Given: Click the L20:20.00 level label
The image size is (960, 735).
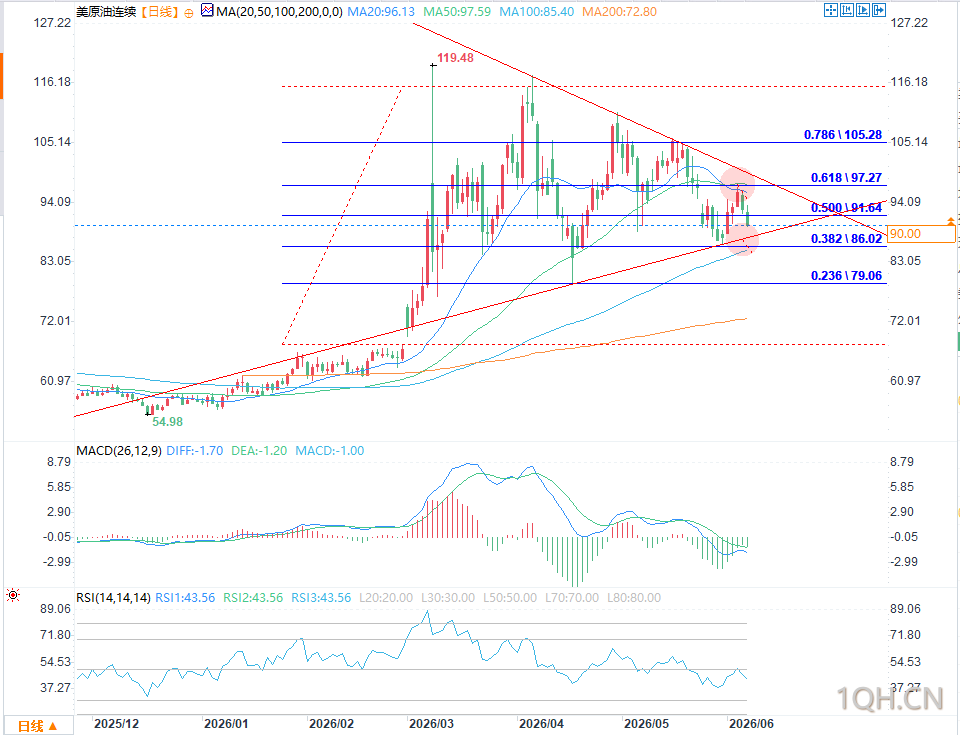Looking at the screenshot, I should [x=386, y=598].
